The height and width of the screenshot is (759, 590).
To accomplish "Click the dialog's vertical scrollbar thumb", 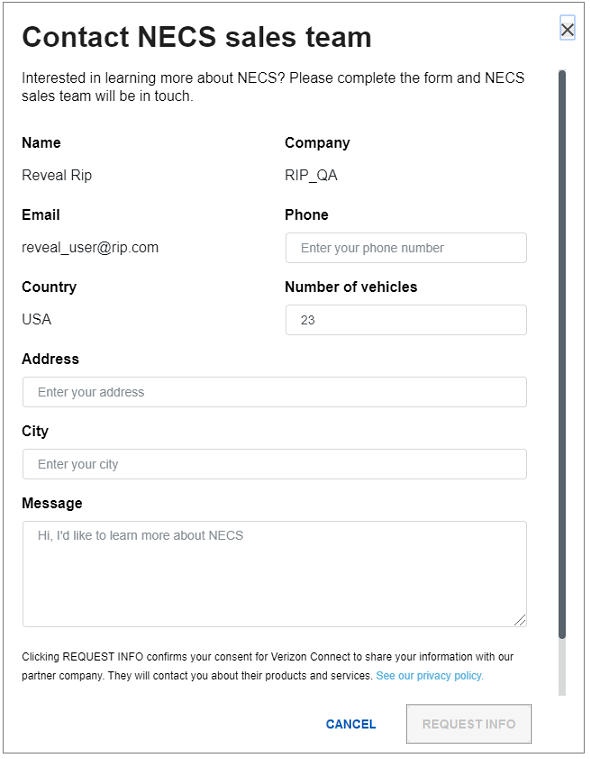I will [562, 355].
